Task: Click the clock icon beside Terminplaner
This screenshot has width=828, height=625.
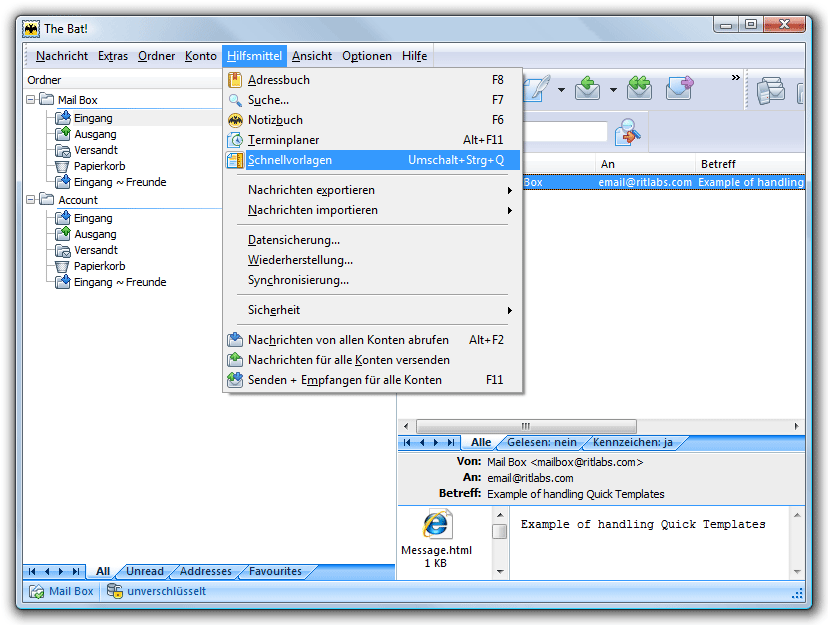Action: pos(235,140)
